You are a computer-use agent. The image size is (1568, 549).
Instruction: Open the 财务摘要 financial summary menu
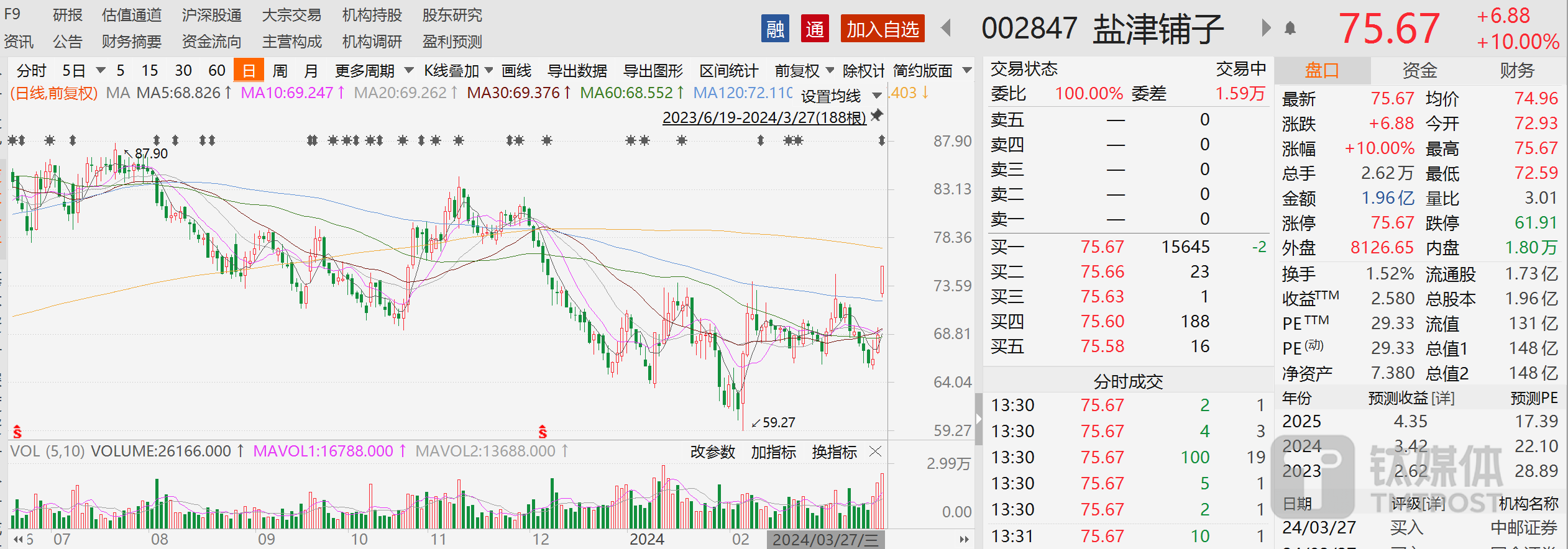[x=132, y=42]
